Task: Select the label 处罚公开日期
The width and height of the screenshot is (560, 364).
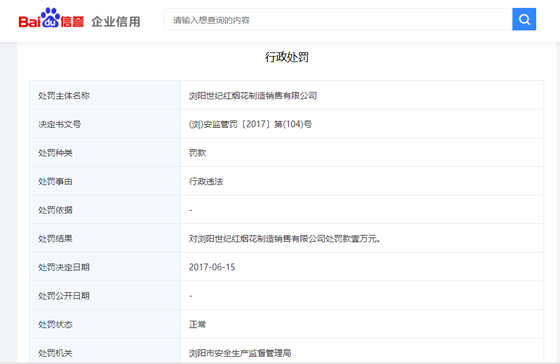Action: 64,296
